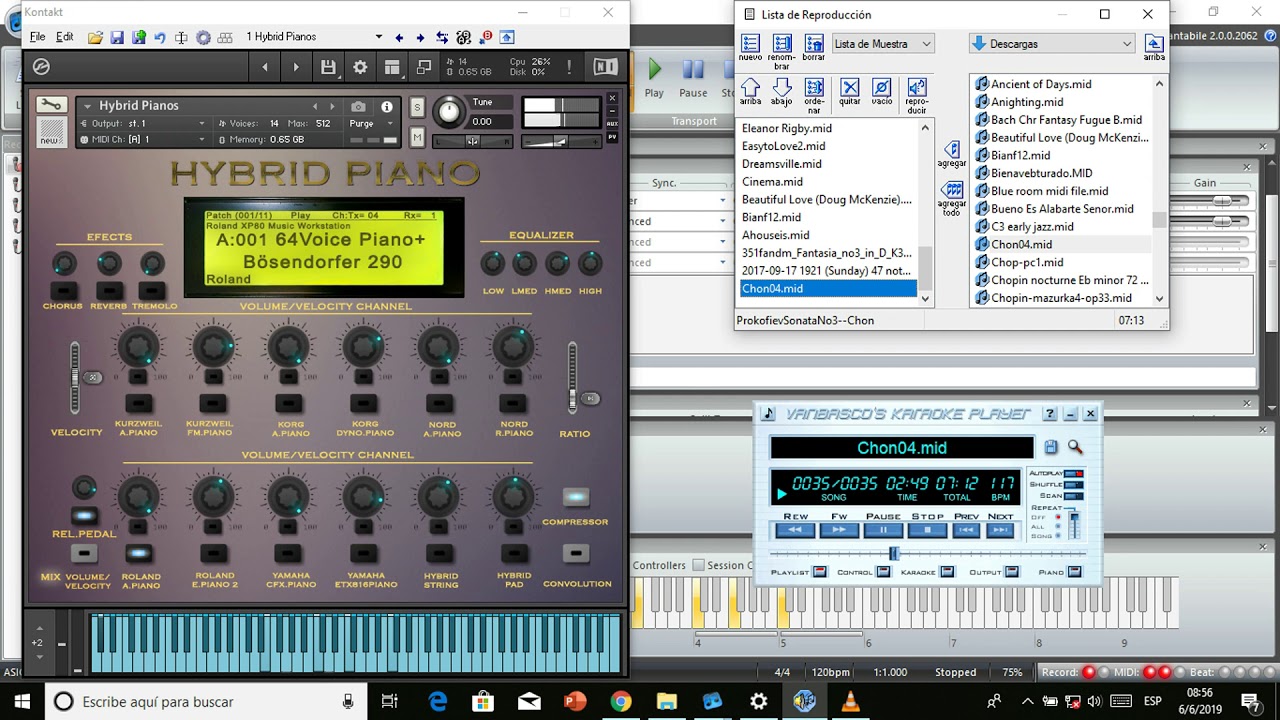Toggle the Piano window button
The height and width of the screenshot is (720, 1280).
pyautogui.click(x=1074, y=572)
